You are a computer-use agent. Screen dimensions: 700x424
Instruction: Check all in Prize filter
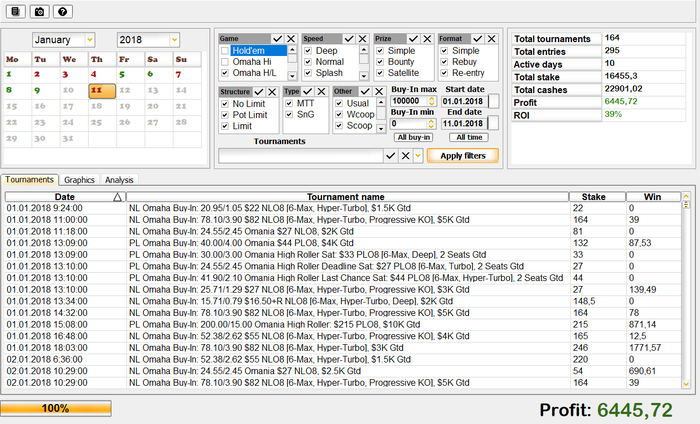pos(413,39)
